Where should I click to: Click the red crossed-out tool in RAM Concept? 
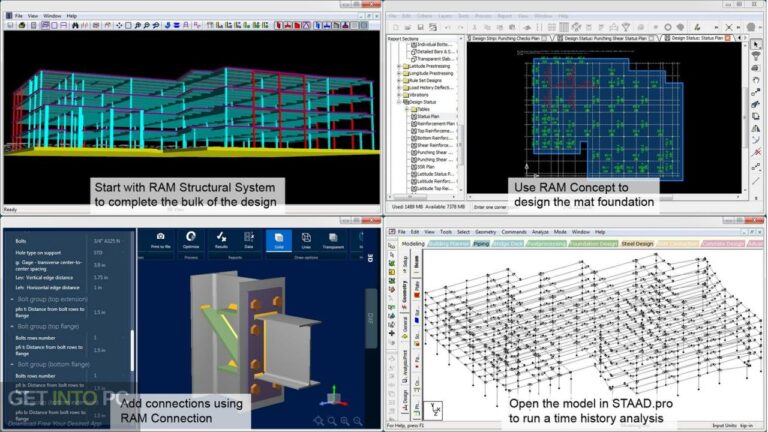[756, 153]
